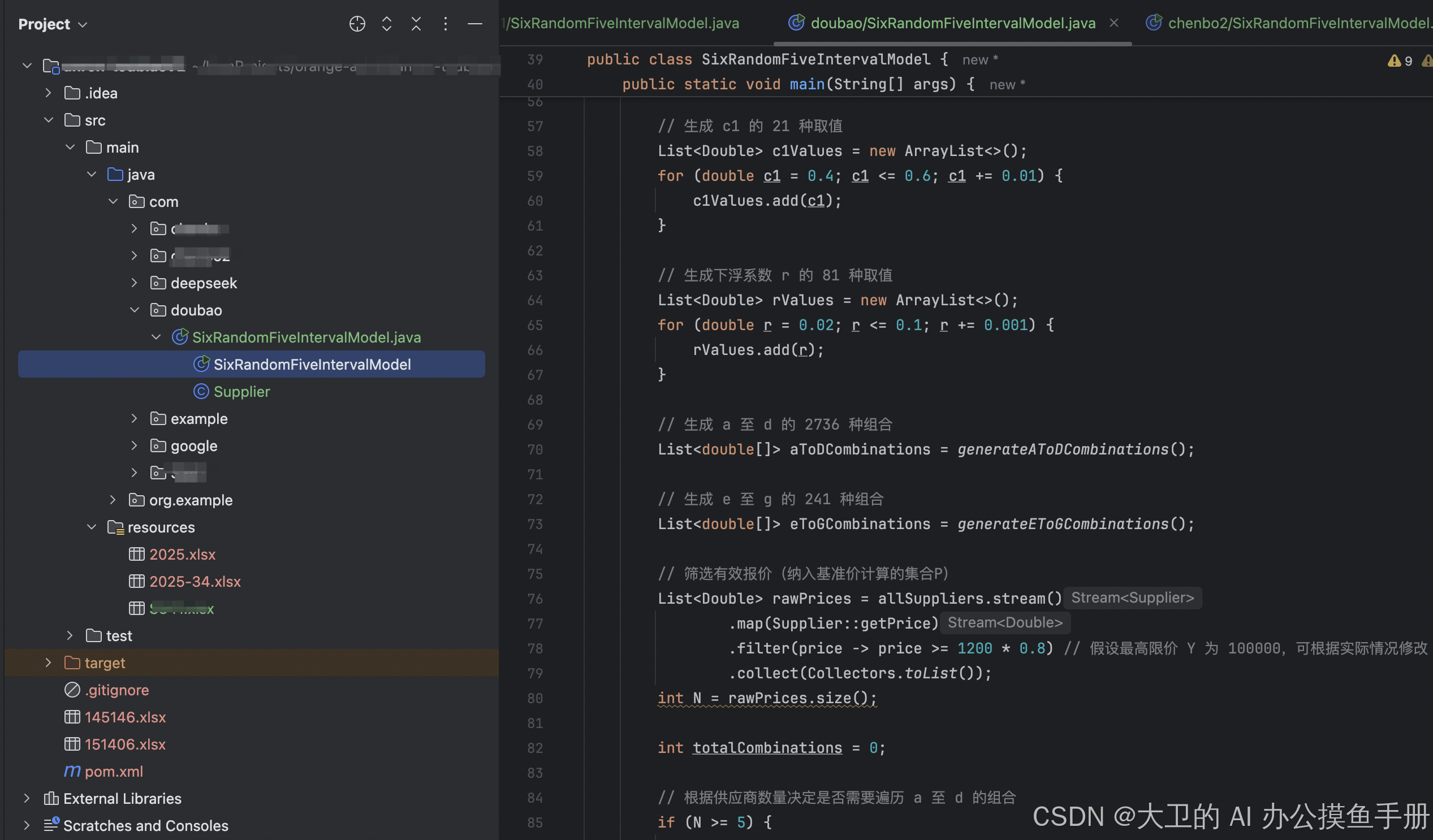Collapse the doubao package folder
This screenshot has width=1433, height=840.
pyautogui.click(x=134, y=310)
